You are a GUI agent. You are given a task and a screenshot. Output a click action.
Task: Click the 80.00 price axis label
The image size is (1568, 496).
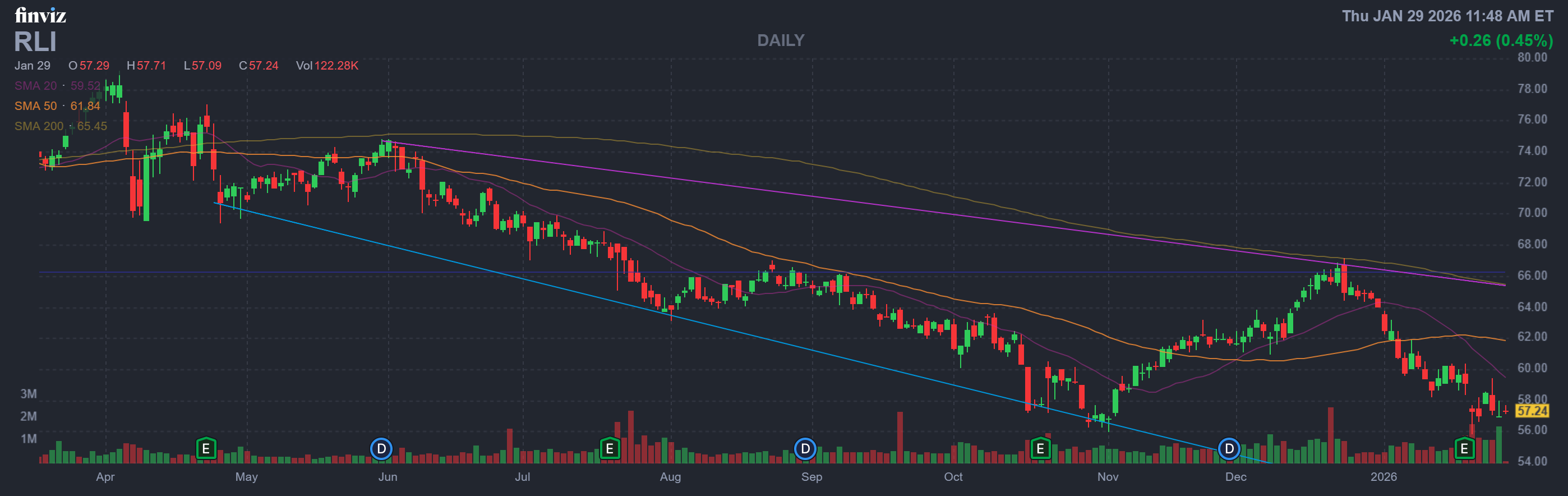tap(1532, 57)
